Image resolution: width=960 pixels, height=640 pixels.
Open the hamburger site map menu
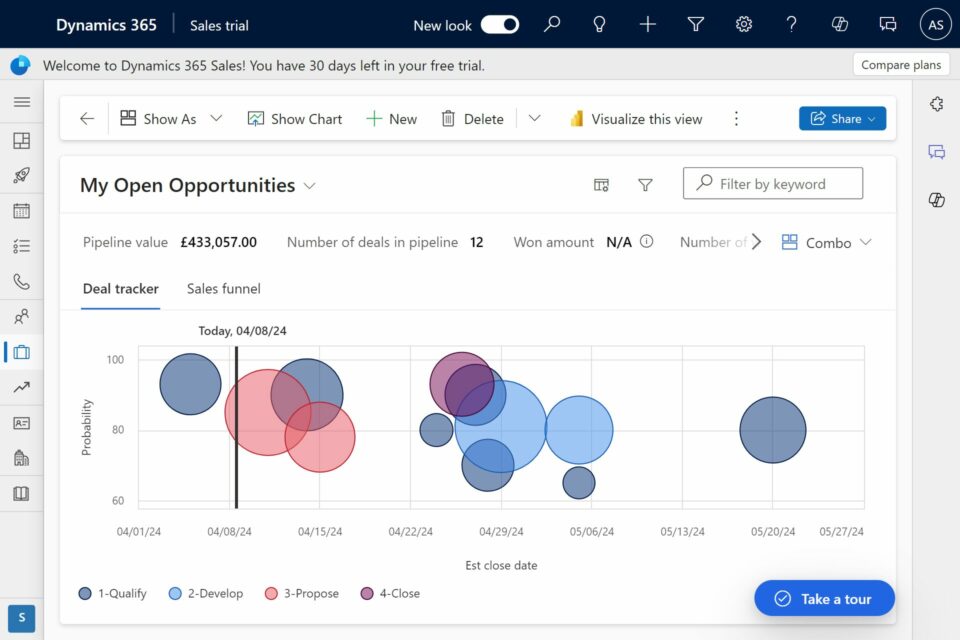tap(21, 102)
